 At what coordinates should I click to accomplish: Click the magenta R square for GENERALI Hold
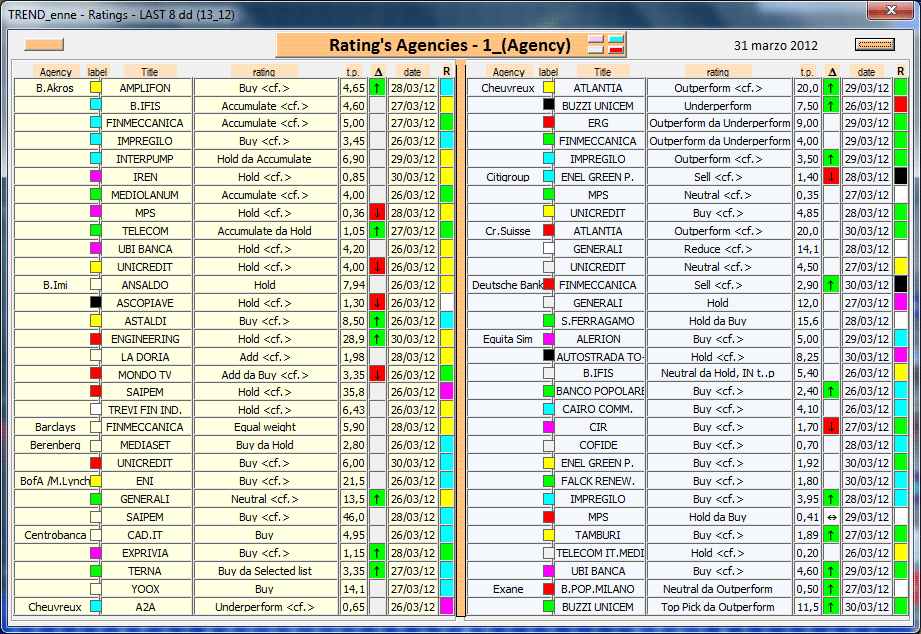(x=900, y=303)
